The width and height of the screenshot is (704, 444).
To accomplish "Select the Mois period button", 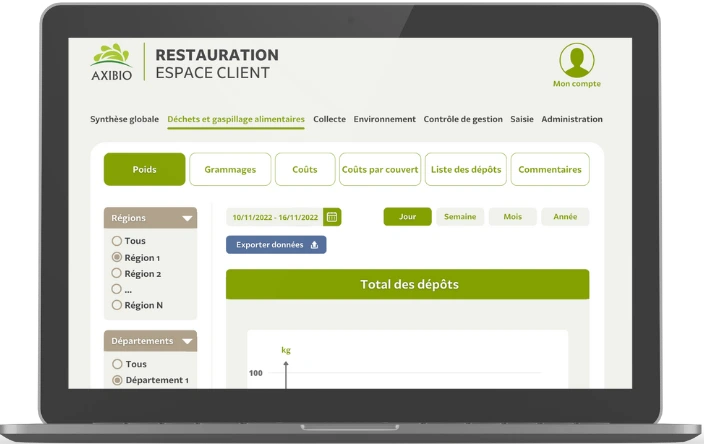I will [x=512, y=216].
